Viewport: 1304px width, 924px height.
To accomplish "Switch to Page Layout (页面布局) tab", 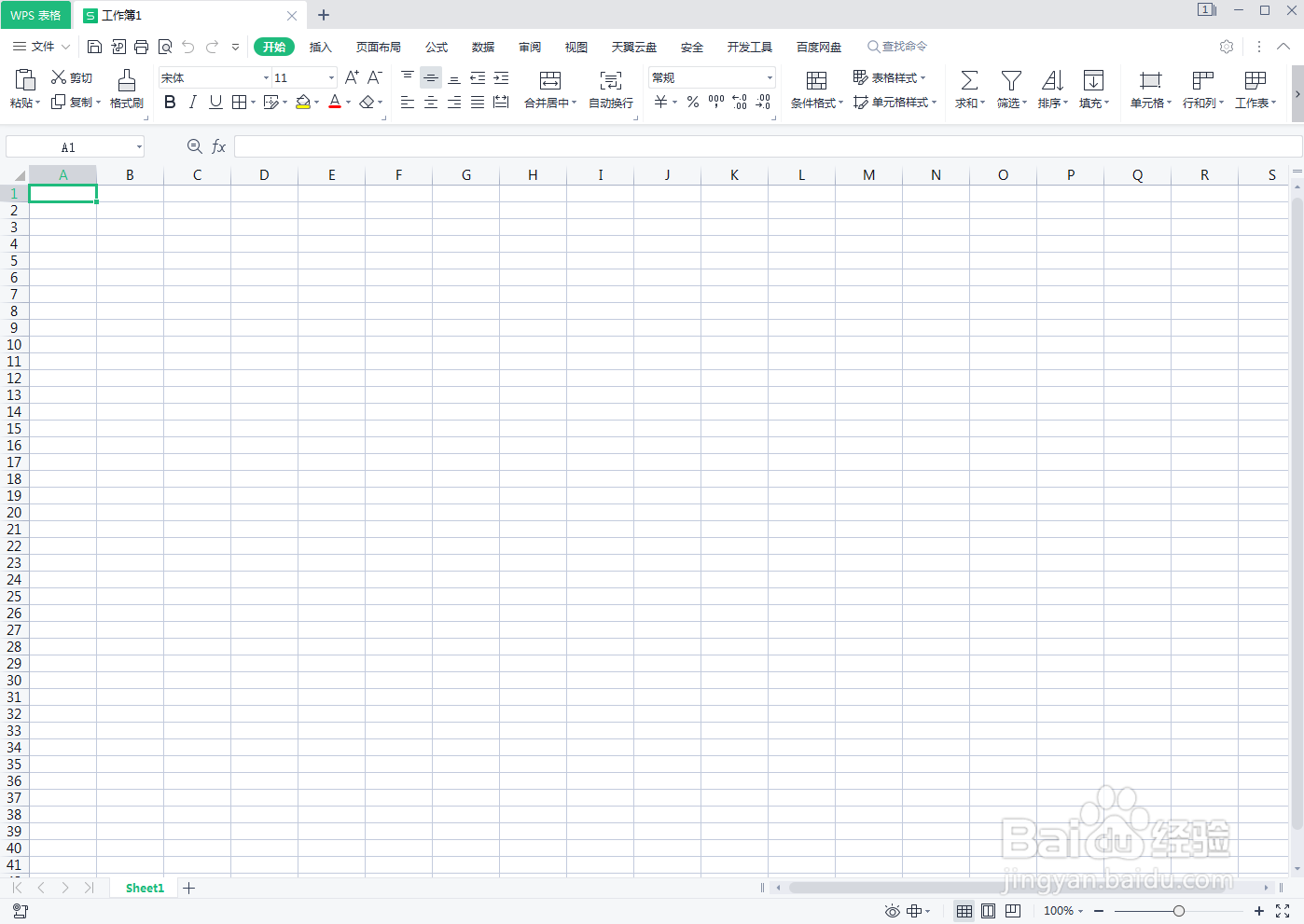I will [x=378, y=47].
